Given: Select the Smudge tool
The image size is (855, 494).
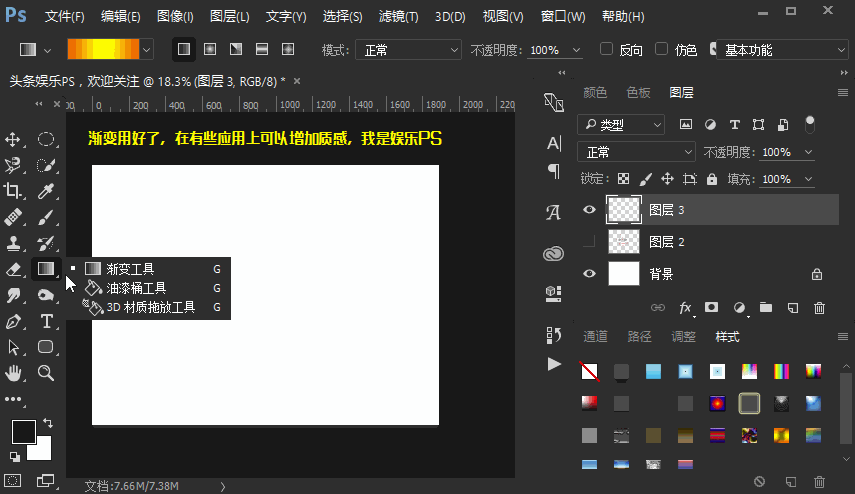Looking at the screenshot, I should pyautogui.click(x=13, y=295).
